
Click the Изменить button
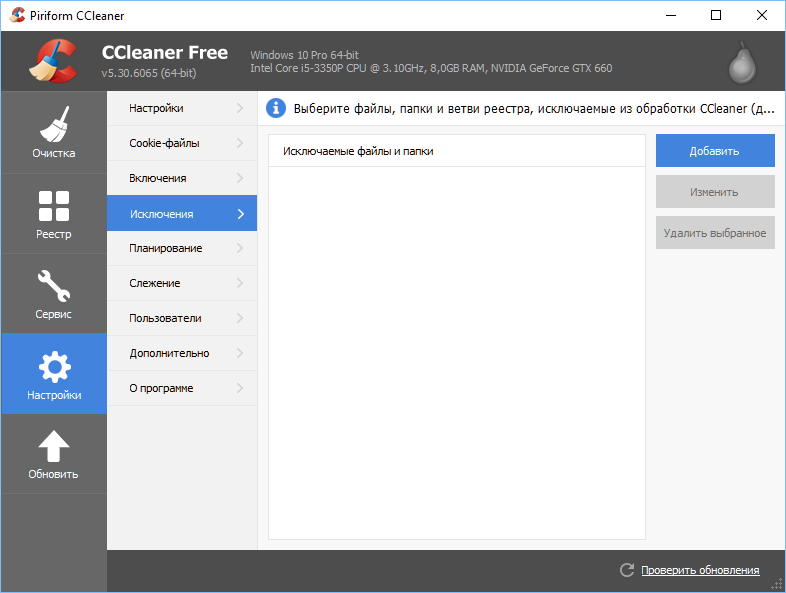click(x=715, y=191)
